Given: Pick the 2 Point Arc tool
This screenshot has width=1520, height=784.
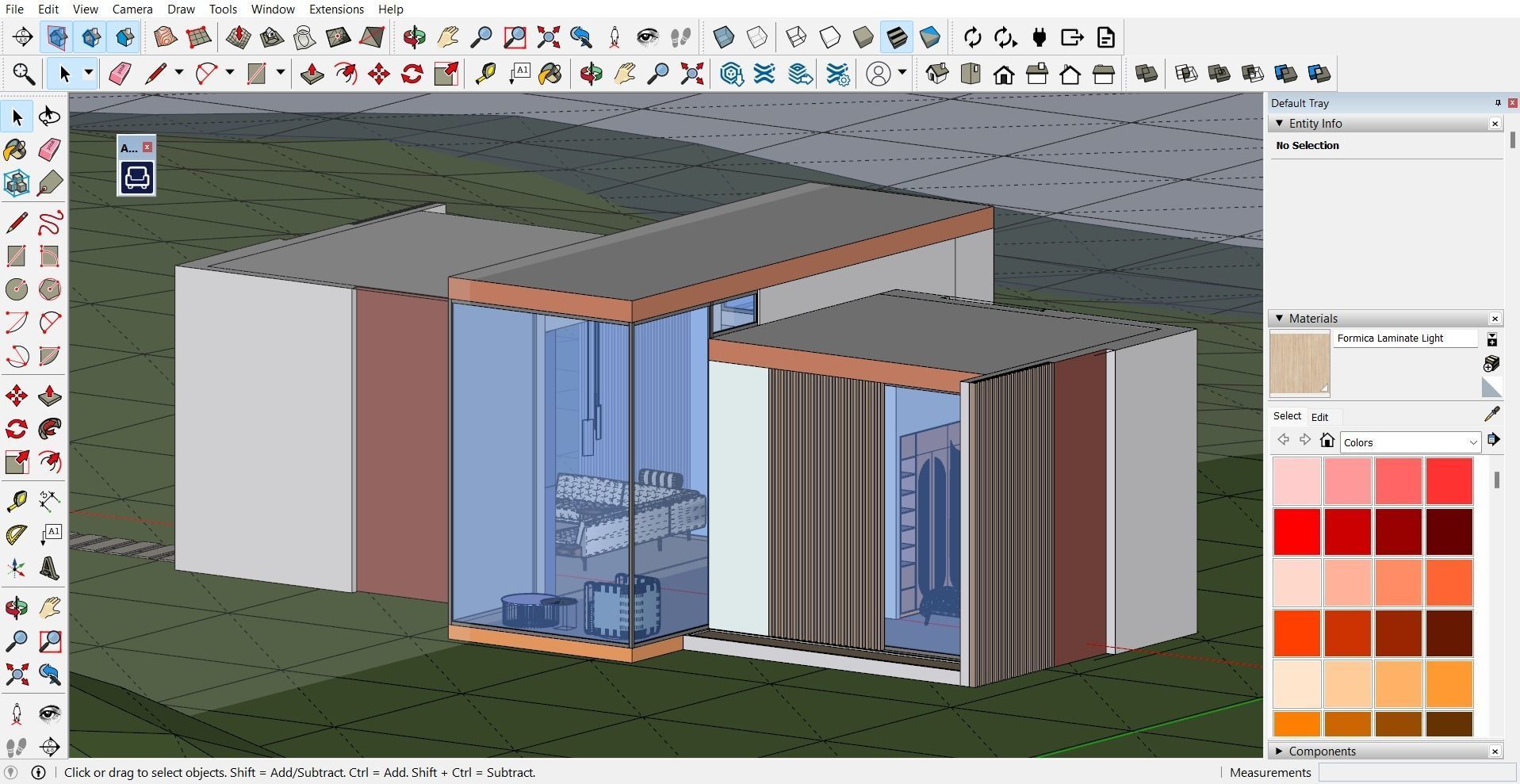Looking at the screenshot, I should coord(49,323).
